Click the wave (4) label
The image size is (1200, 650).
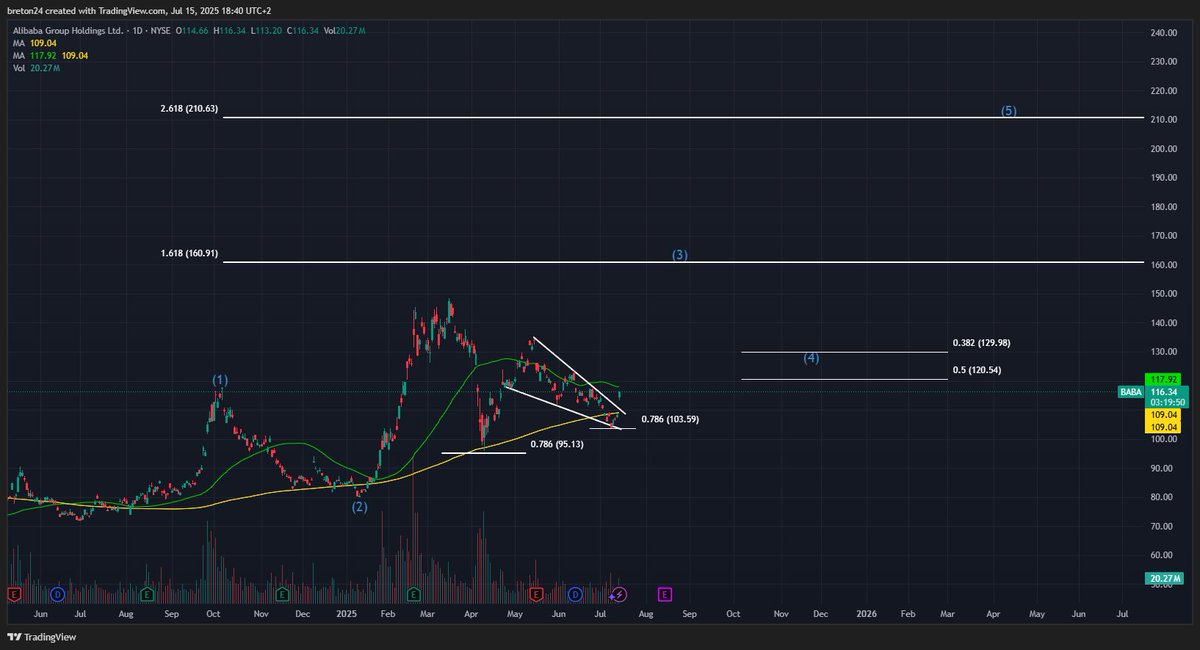tap(812, 358)
